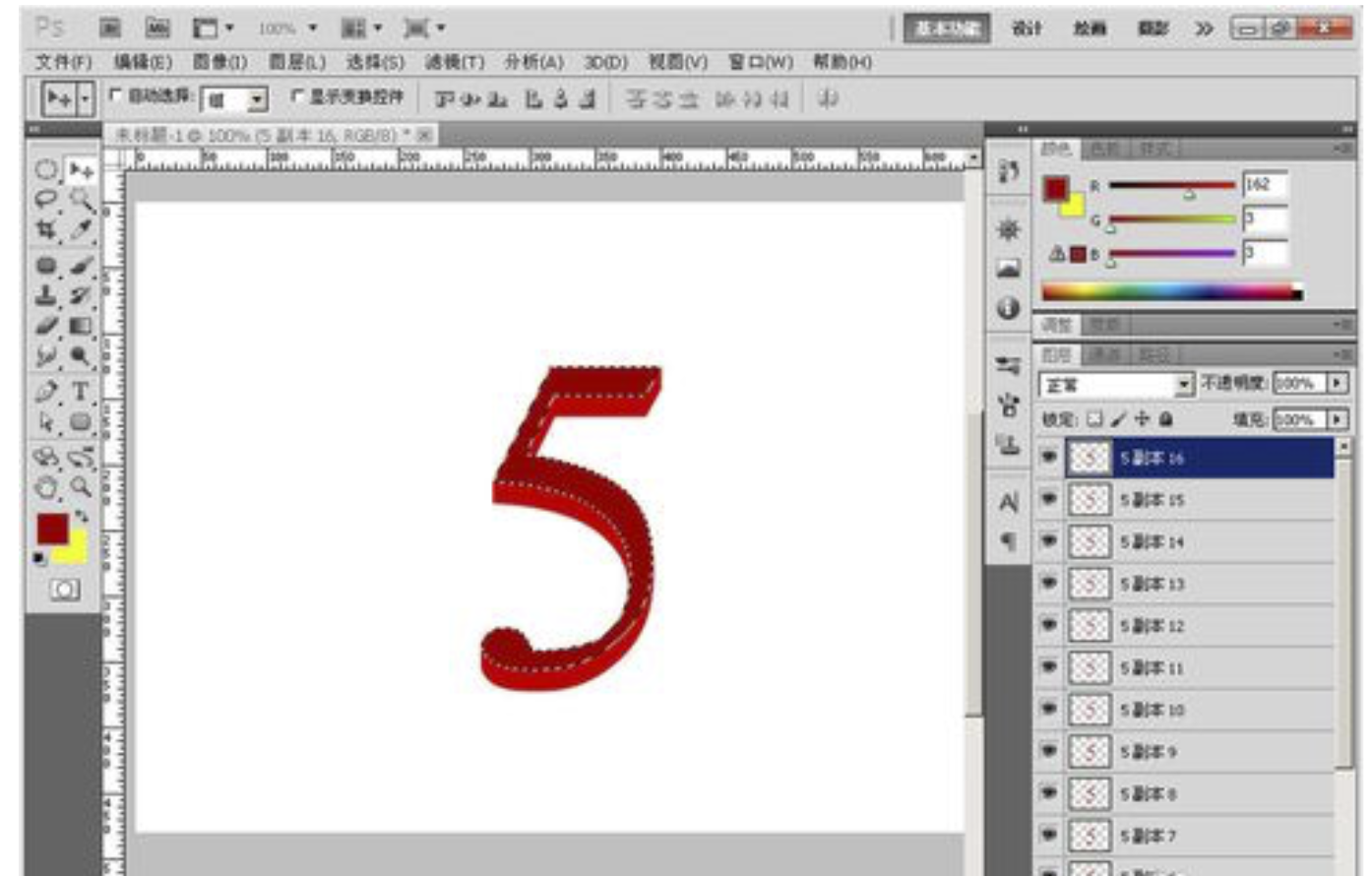This screenshot has width=1372, height=876.
Task: Hide layer 5 副本 10
Action: pyautogui.click(x=1048, y=709)
